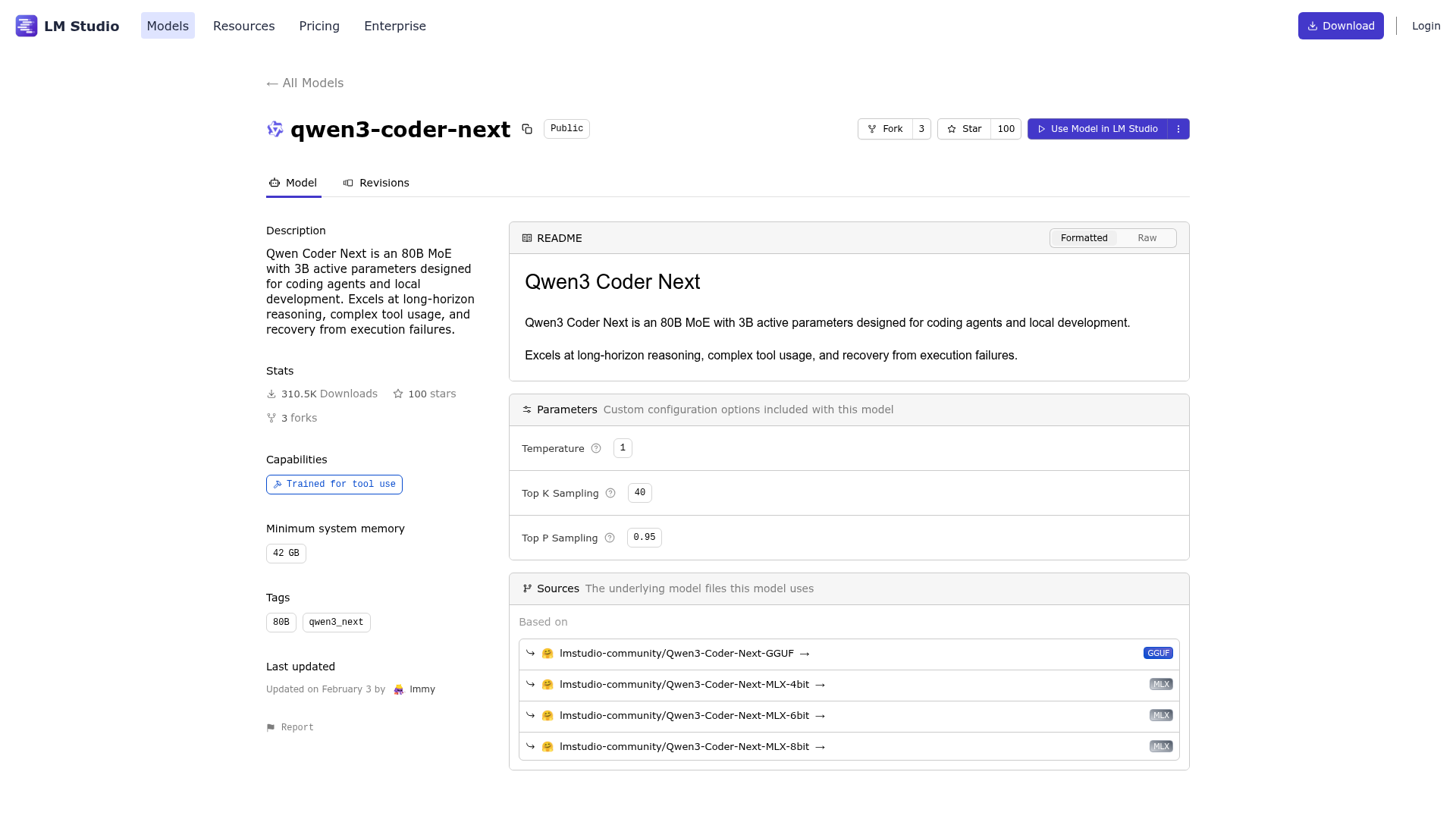Open lmstudio-community/Qwen3-Coder-Next-MLX-6bit source

(684, 716)
